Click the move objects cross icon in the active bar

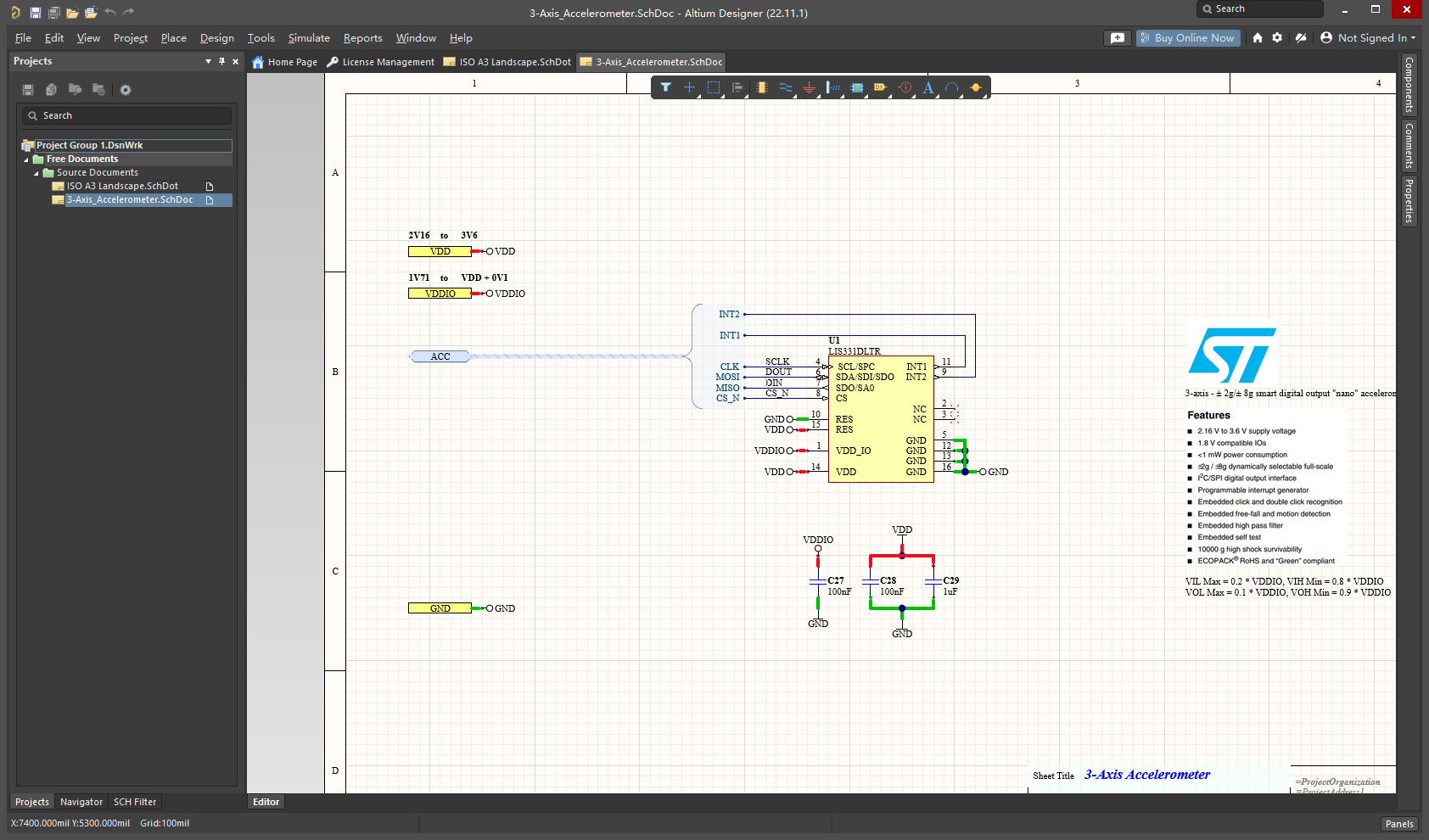point(690,87)
